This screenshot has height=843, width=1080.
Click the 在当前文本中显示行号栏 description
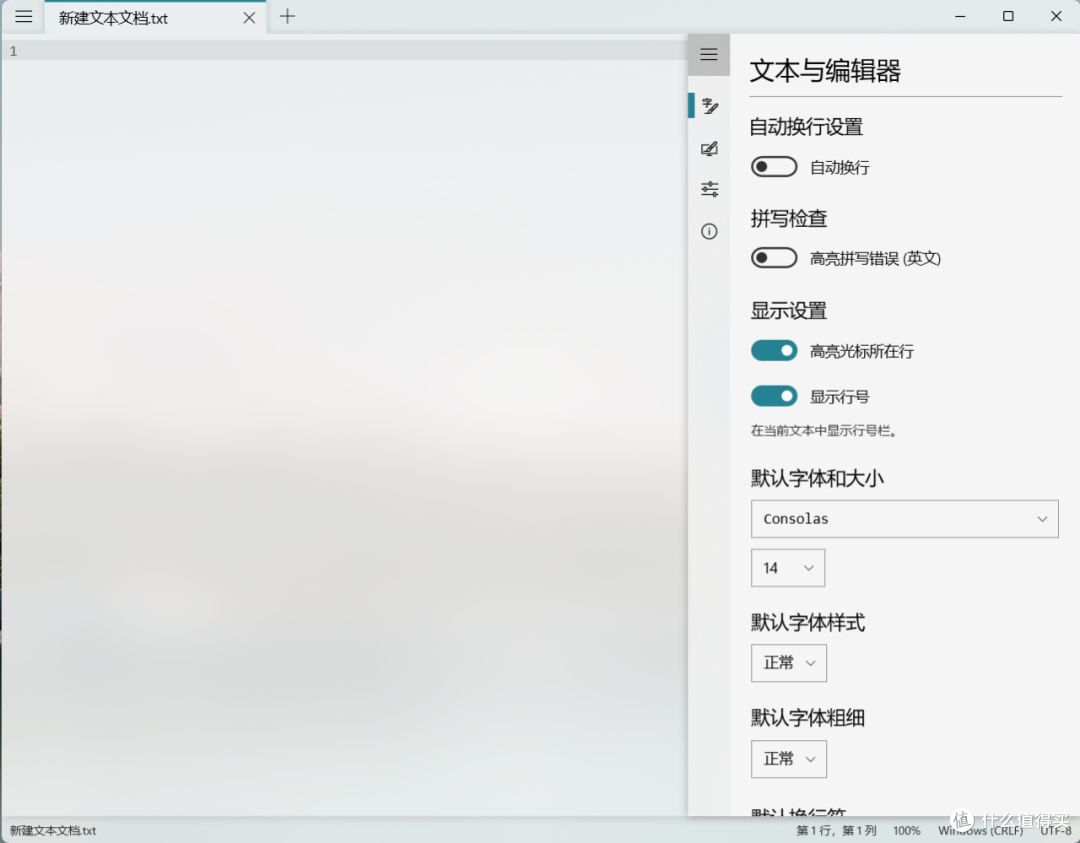pos(823,431)
